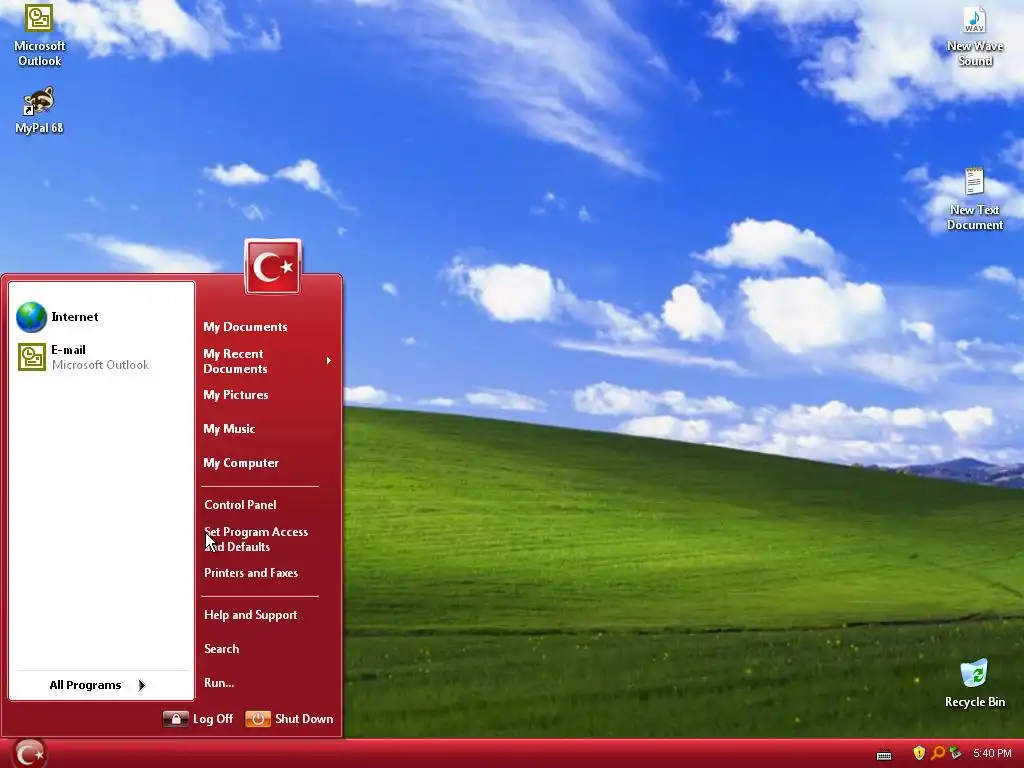This screenshot has height=768, width=1024.
Task: Open My Documents from Start menu
Action: click(245, 327)
